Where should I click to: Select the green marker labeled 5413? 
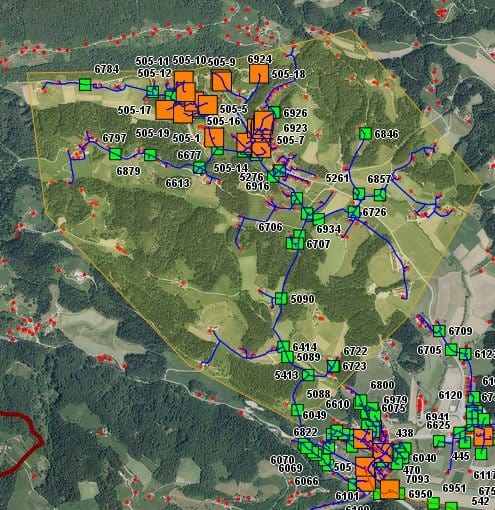tap(308, 375)
